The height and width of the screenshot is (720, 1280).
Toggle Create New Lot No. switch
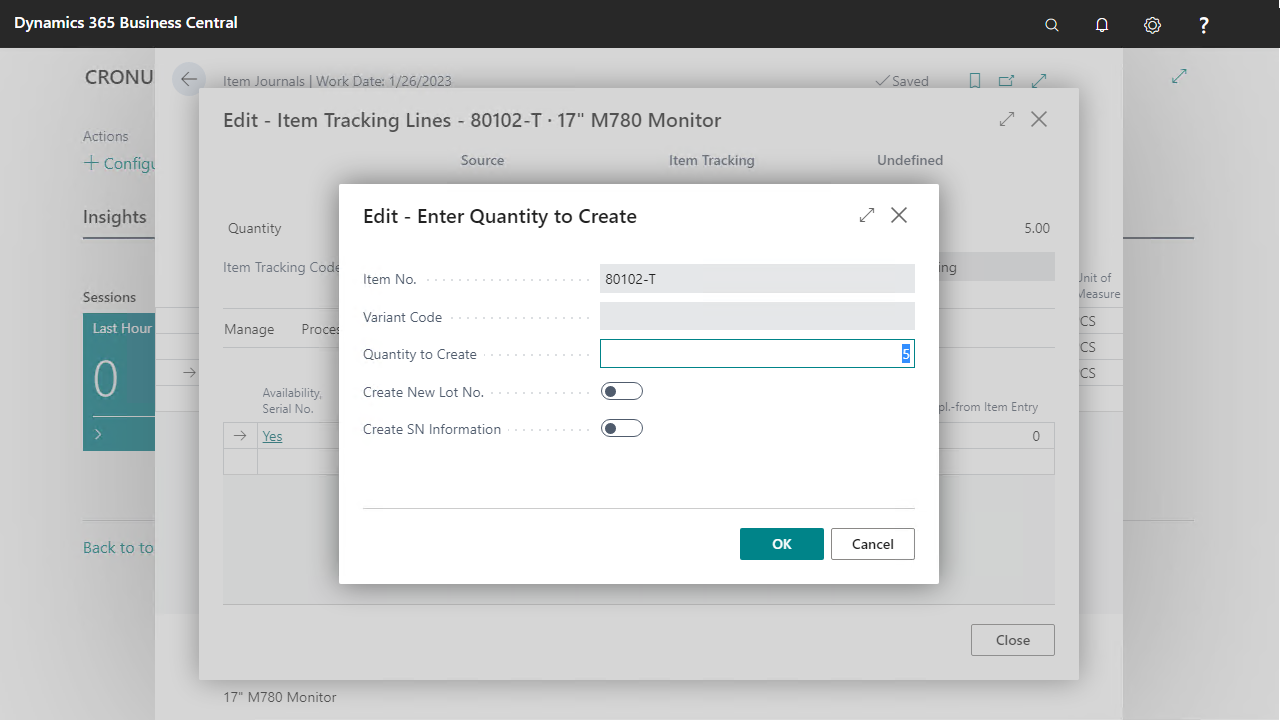click(621, 391)
